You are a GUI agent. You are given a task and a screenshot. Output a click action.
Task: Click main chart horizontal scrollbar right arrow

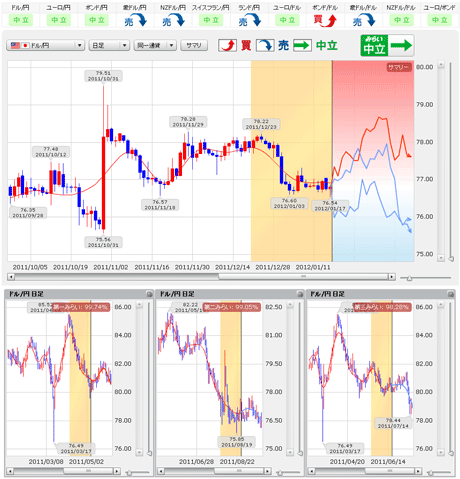point(392,277)
